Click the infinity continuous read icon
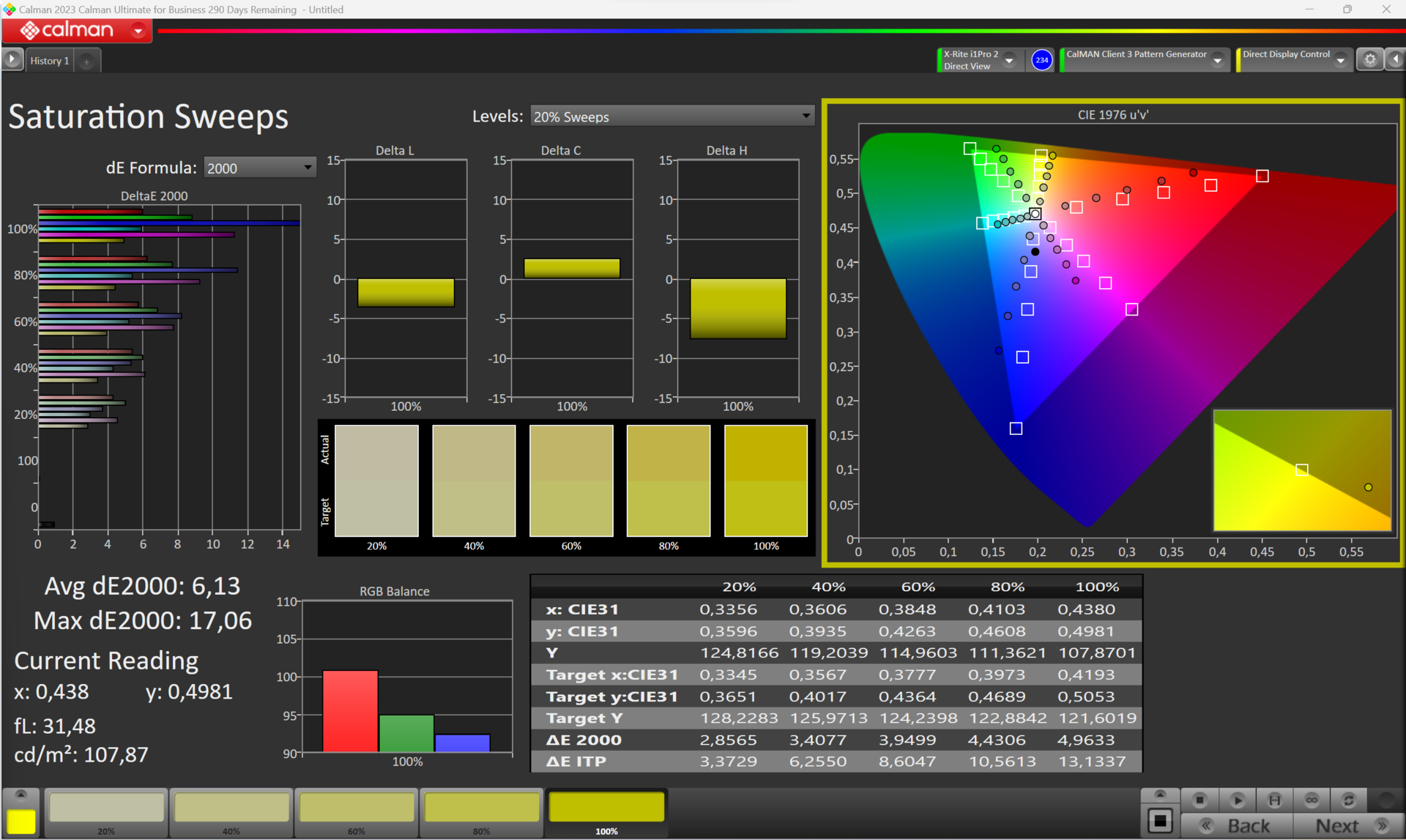This screenshot has width=1406, height=840. pyautogui.click(x=1311, y=800)
